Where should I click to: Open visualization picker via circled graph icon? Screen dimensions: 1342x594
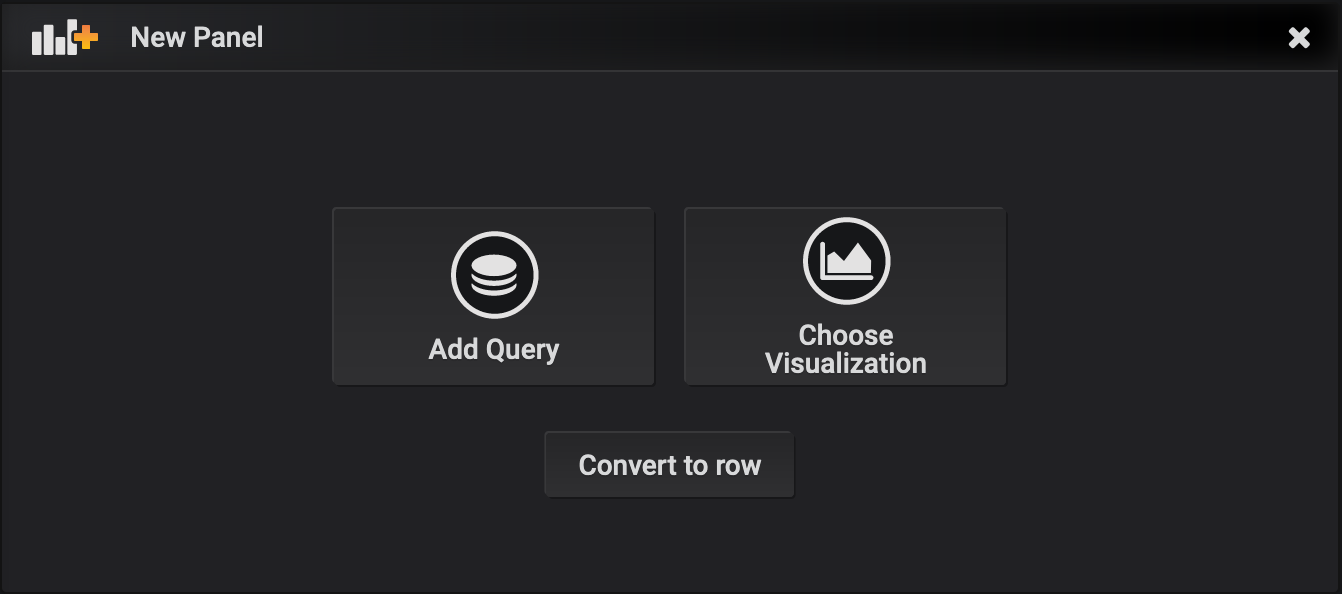846,261
